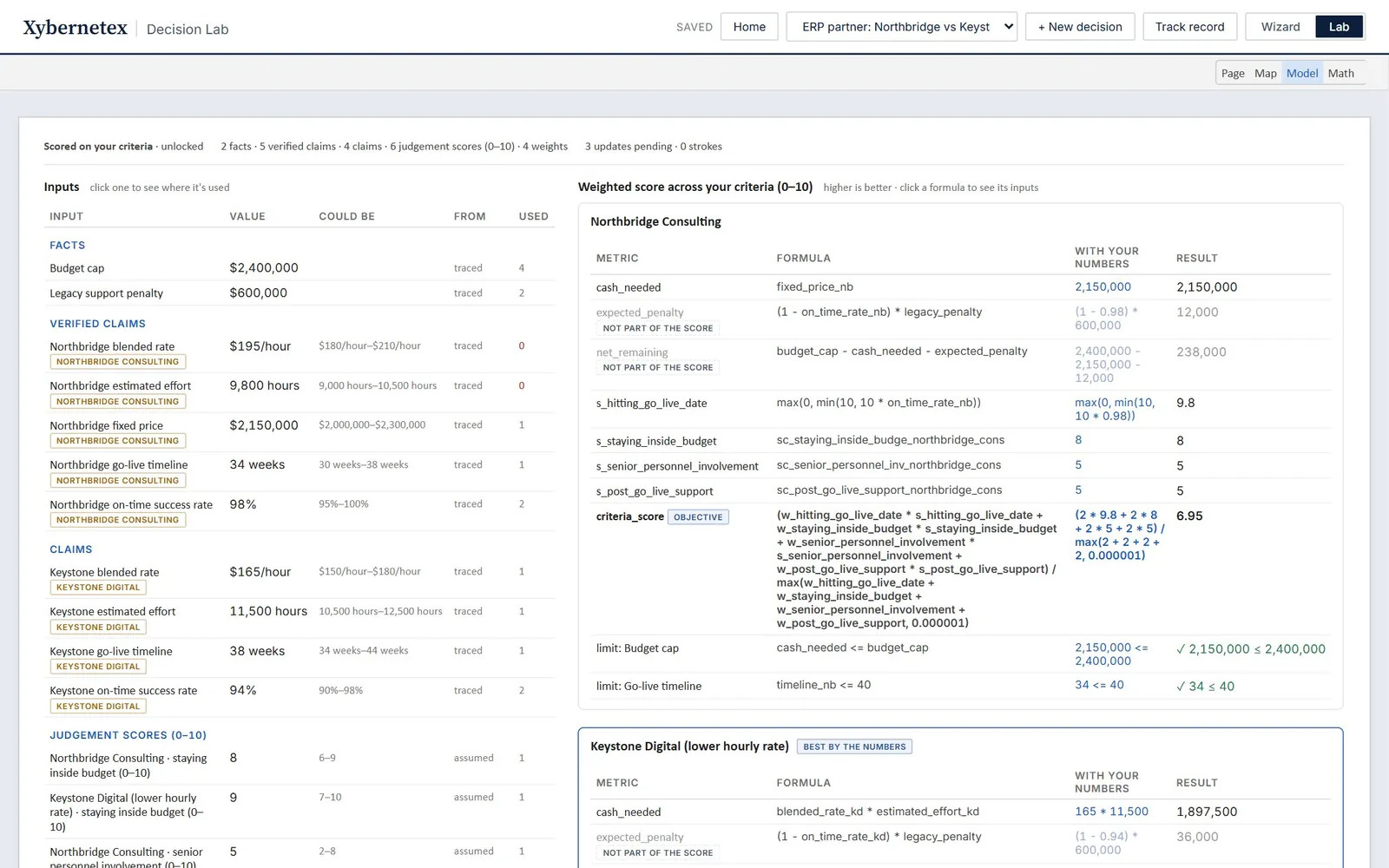The image size is (1389, 868).
Task: Select the Budget cap input row
Action: click(300, 267)
